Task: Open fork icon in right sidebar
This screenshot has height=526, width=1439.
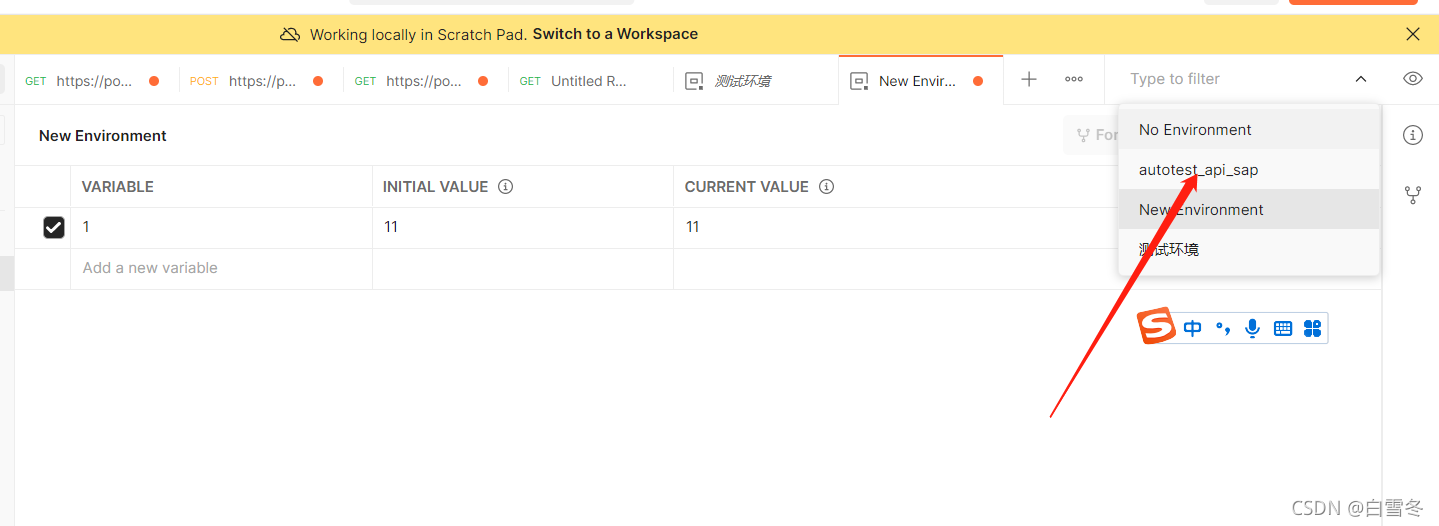Action: (1412, 195)
